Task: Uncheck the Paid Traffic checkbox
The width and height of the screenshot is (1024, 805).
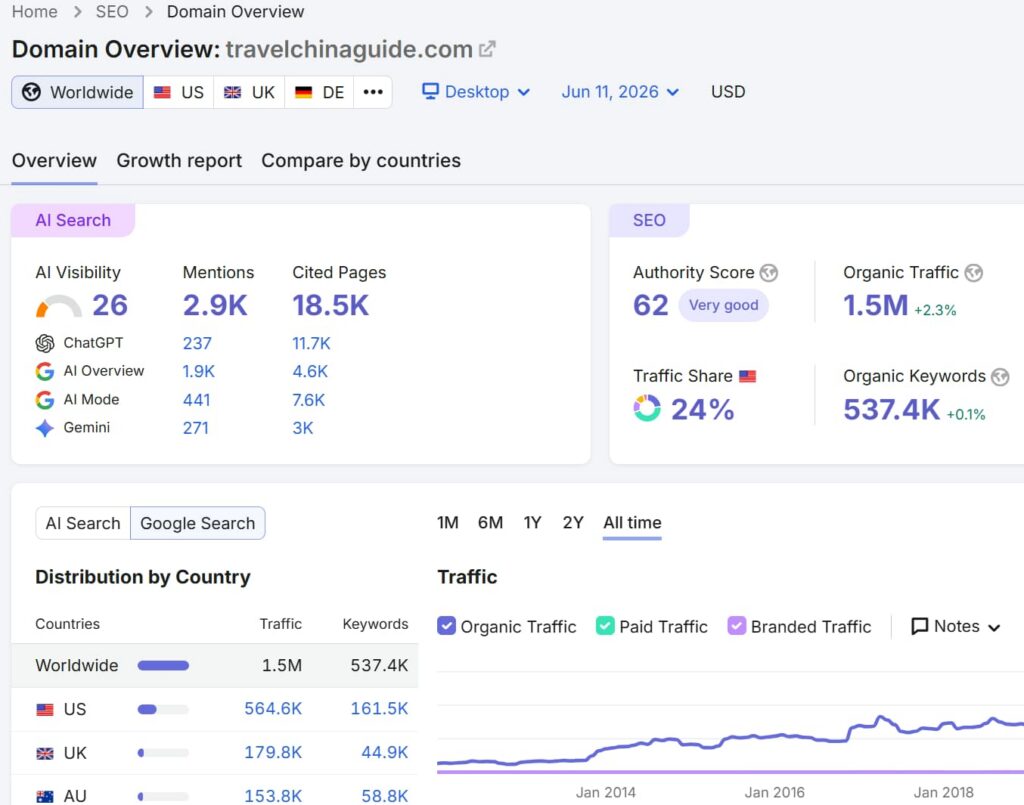Action: click(x=605, y=625)
